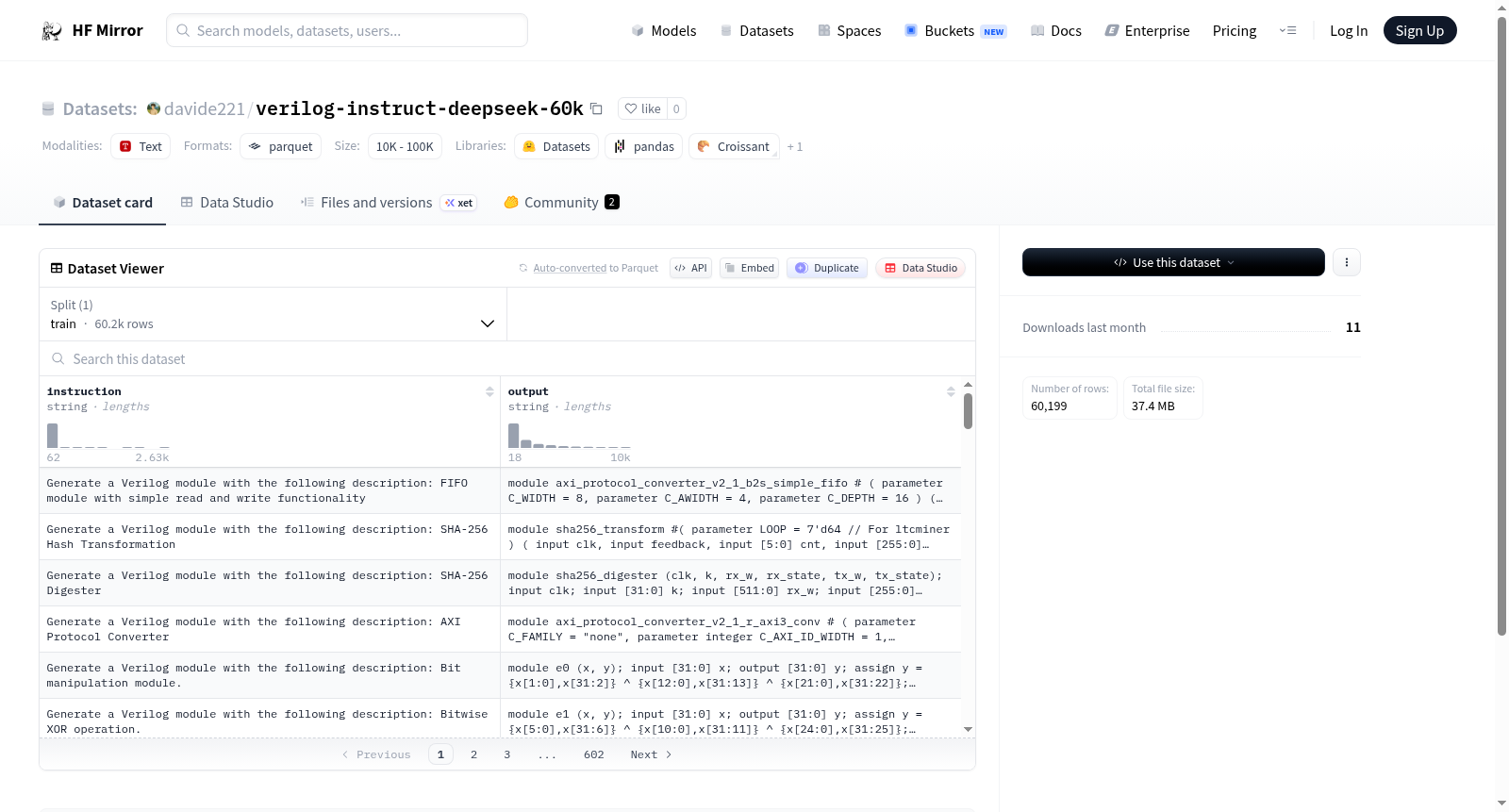Click the table scroll down arrow

click(x=968, y=729)
